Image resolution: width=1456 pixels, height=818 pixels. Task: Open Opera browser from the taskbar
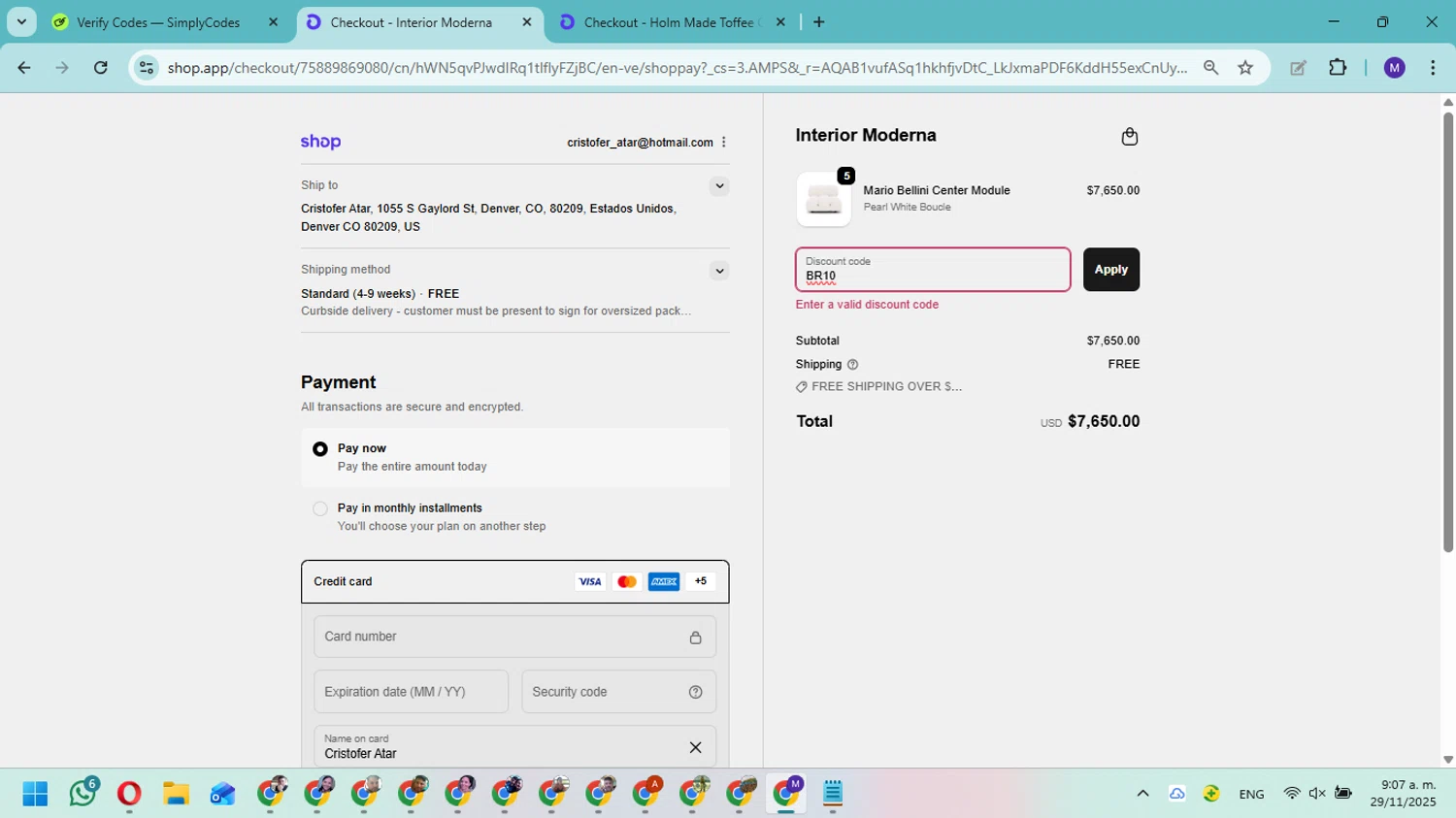coord(129,794)
